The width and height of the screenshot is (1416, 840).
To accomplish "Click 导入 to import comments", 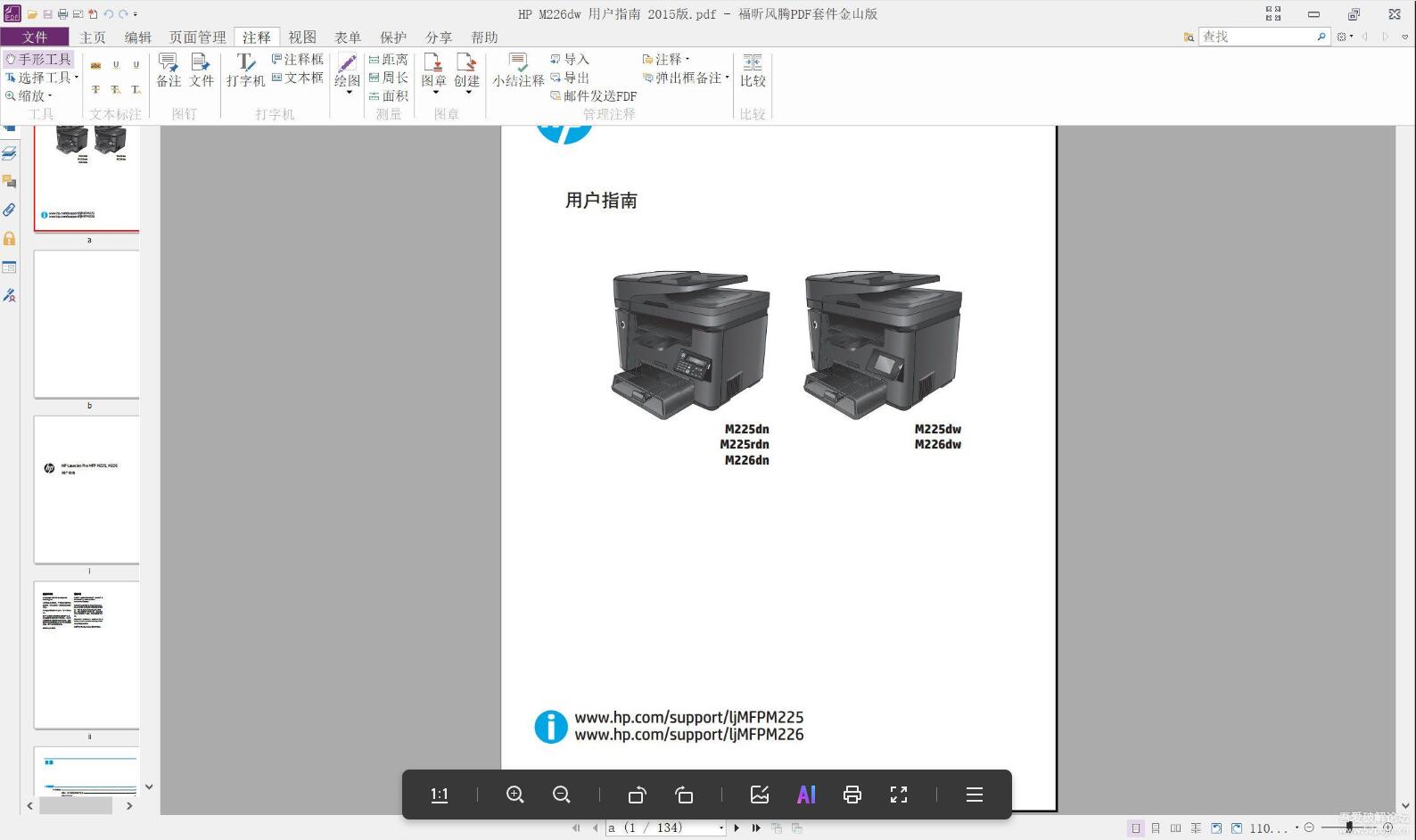I will pyautogui.click(x=570, y=59).
